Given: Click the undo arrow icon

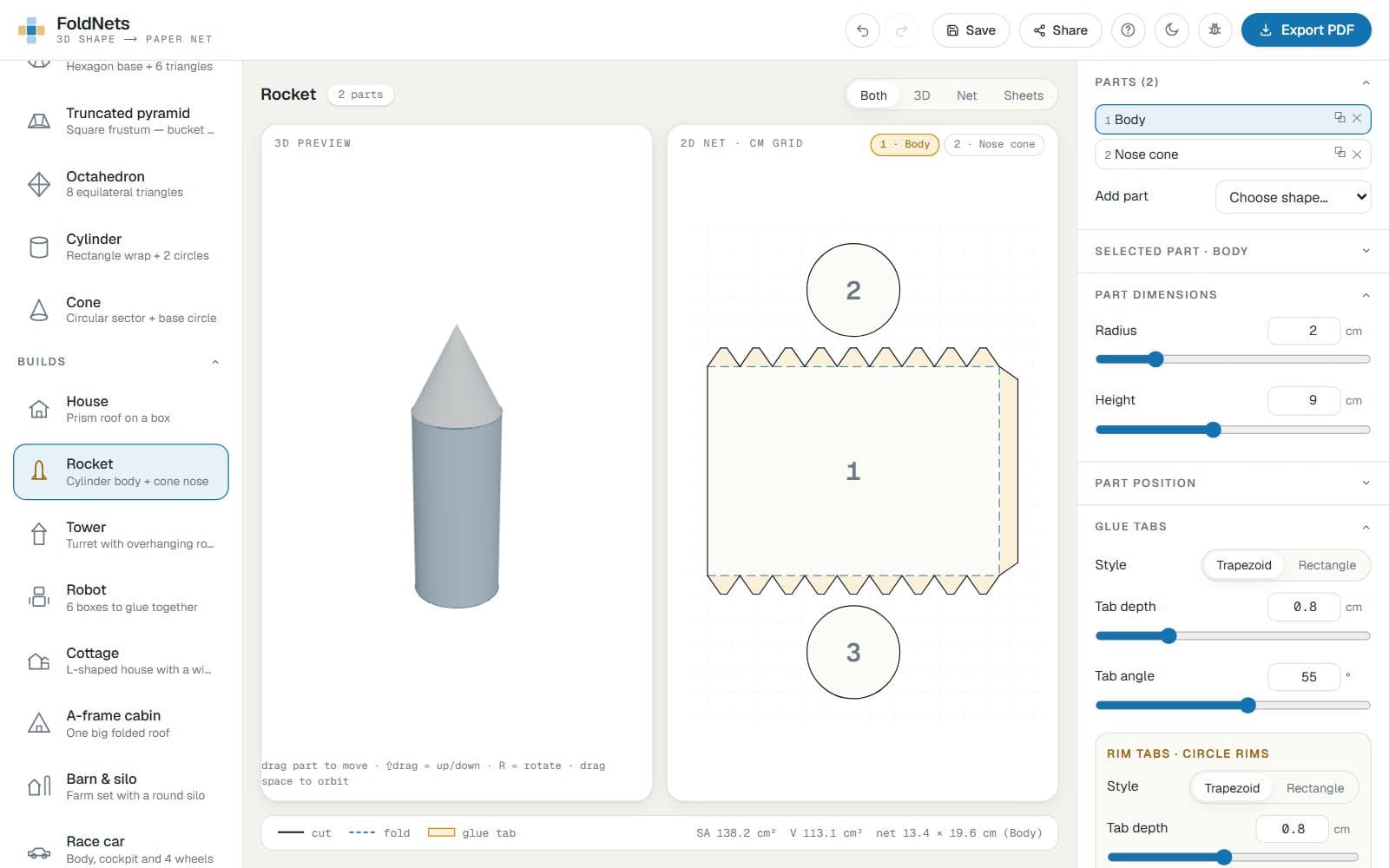Looking at the screenshot, I should tap(862, 30).
